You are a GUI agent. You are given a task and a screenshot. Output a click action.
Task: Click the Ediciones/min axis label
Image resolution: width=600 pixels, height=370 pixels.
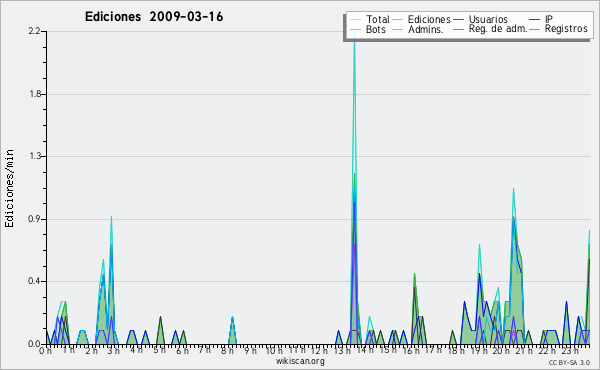(x=9, y=188)
